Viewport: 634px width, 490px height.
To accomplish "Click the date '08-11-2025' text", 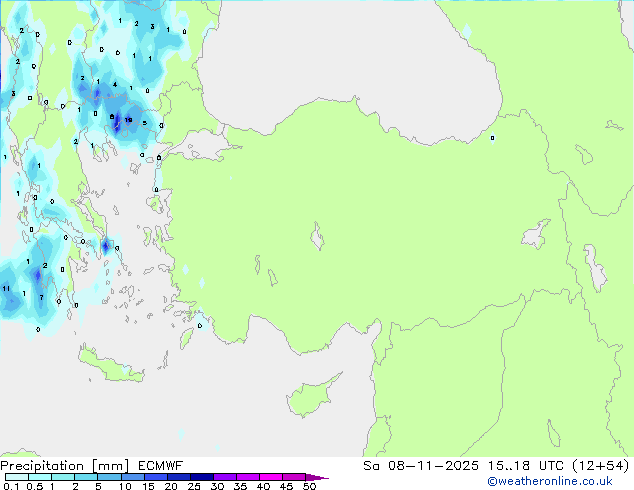I will point(433,466).
